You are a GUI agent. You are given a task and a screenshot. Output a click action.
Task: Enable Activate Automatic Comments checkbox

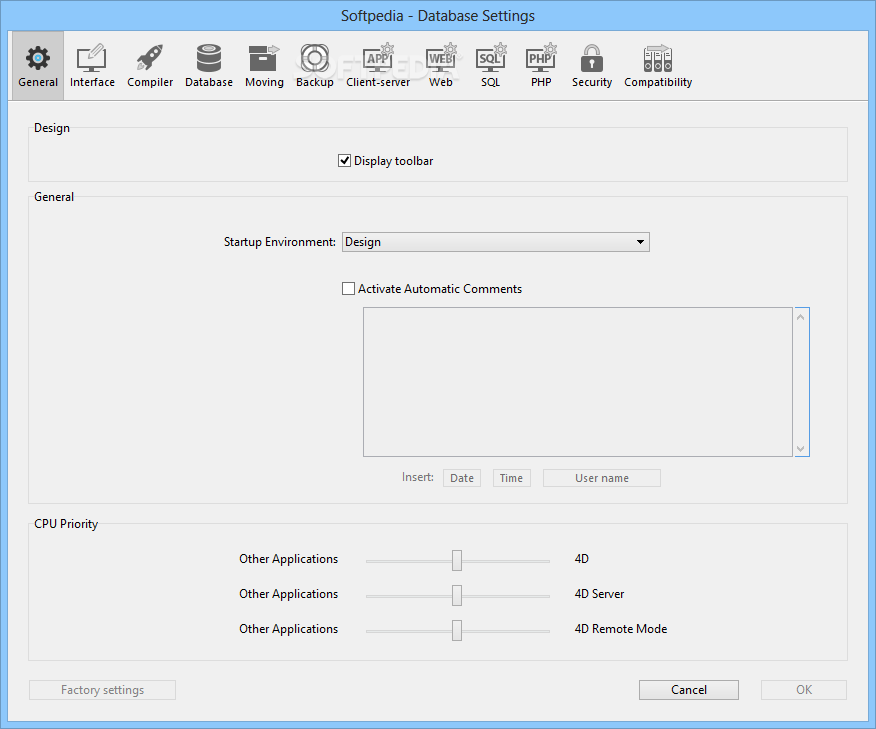click(x=348, y=289)
